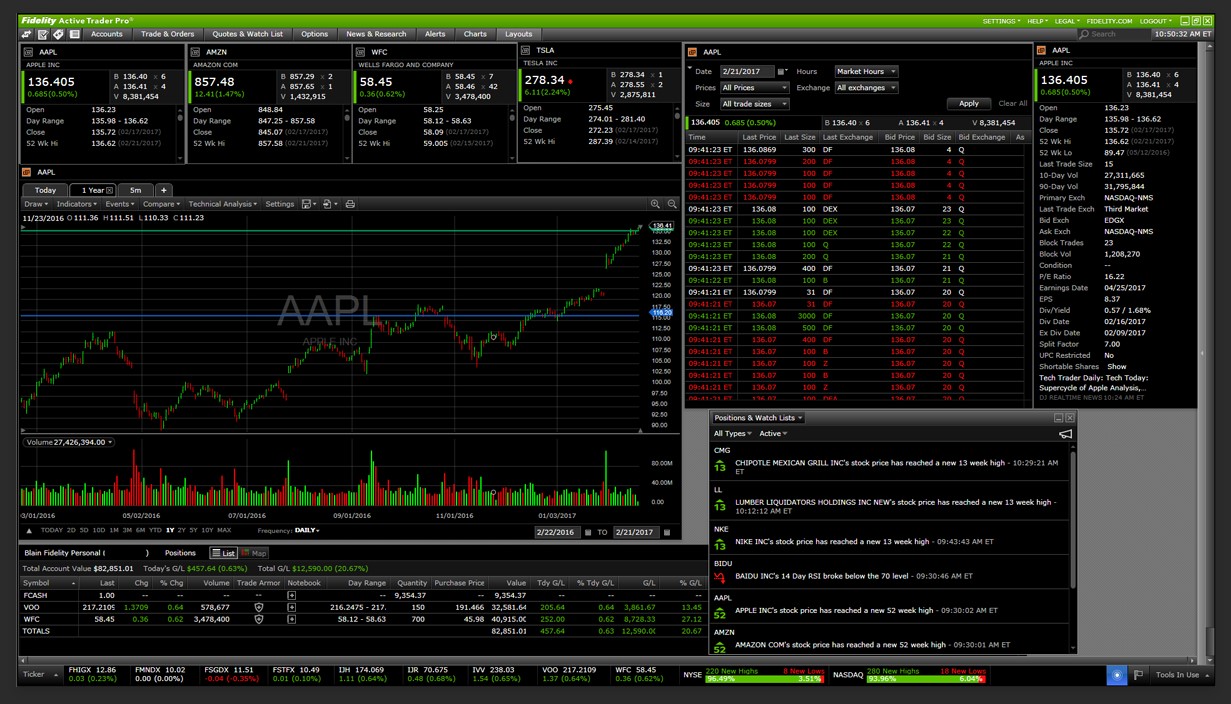
Task: Toggle Trade Armor shield for WFC position
Action: coord(258,619)
